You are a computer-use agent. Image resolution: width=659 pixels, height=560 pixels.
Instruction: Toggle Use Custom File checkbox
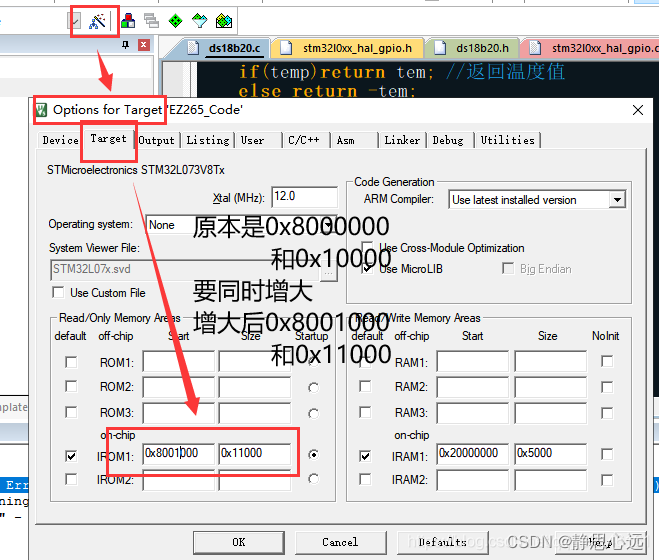[58, 292]
